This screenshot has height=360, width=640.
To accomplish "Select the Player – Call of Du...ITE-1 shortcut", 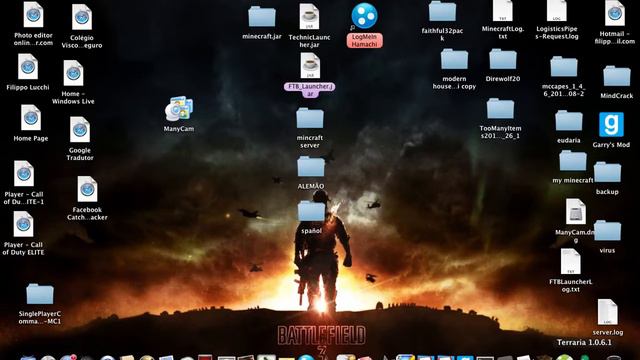I will click(x=24, y=173).
